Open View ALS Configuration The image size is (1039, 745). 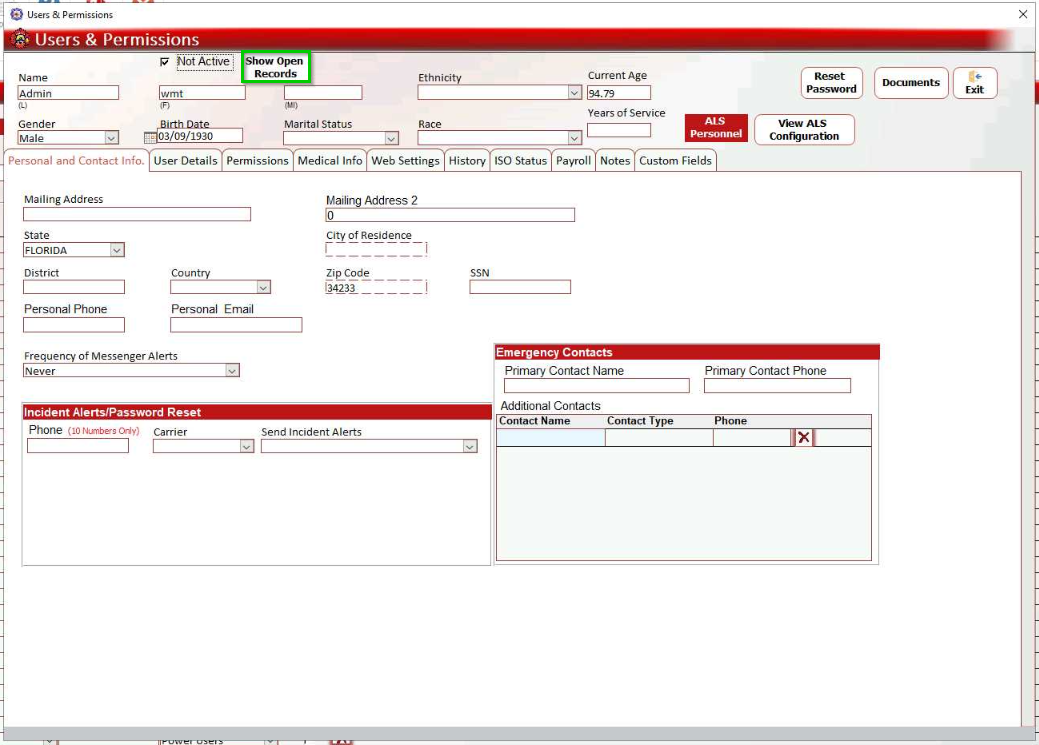[x=803, y=130]
